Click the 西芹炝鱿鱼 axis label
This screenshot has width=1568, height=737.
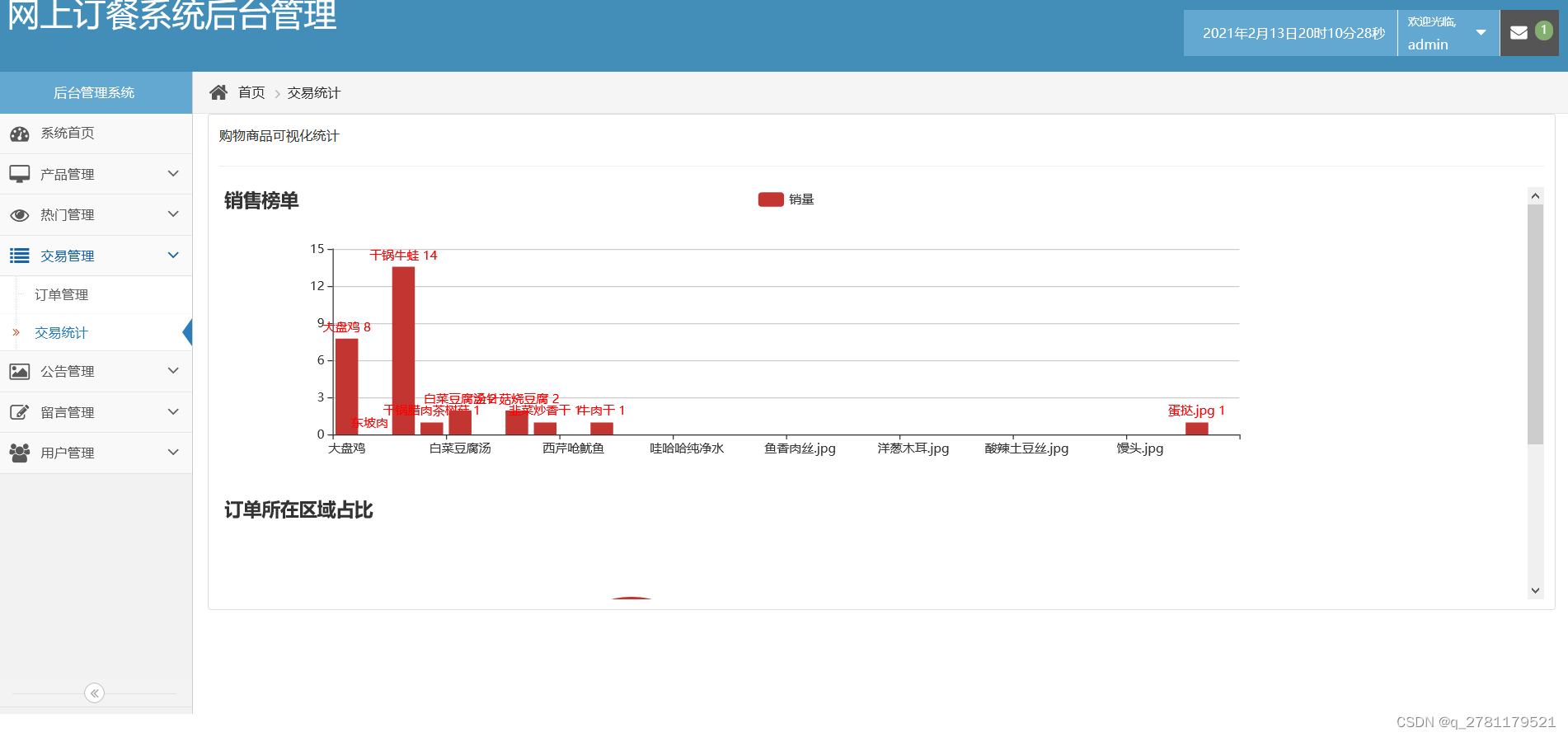pyautogui.click(x=573, y=448)
